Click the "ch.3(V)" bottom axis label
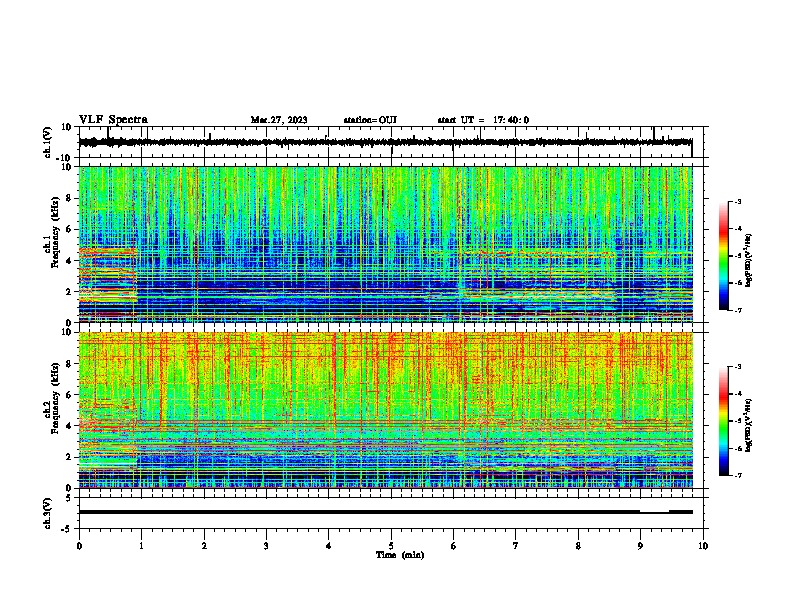This screenshot has width=792, height=612. [x=48, y=513]
